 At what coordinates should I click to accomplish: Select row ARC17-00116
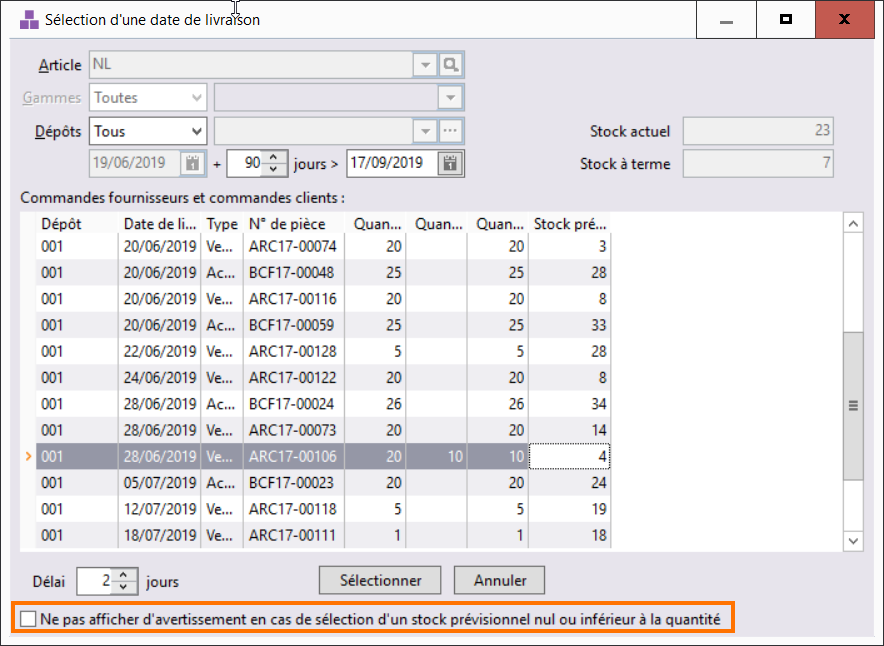tap(323, 299)
